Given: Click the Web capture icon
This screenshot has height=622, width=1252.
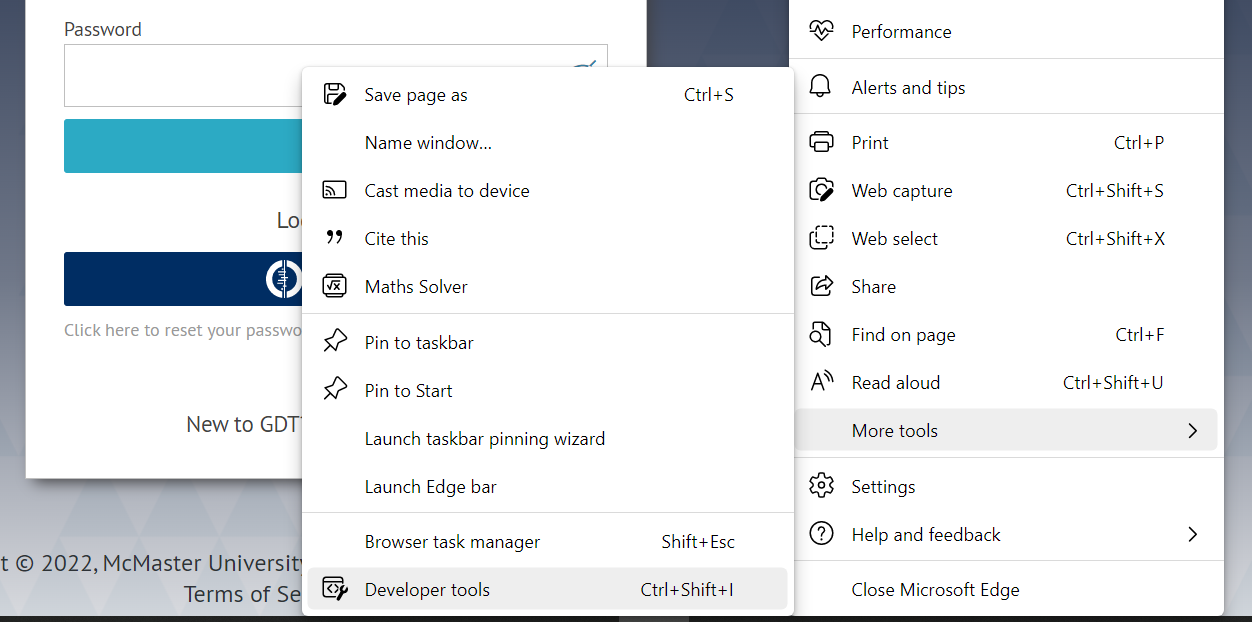Looking at the screenshot, I should tap(820, 190).
